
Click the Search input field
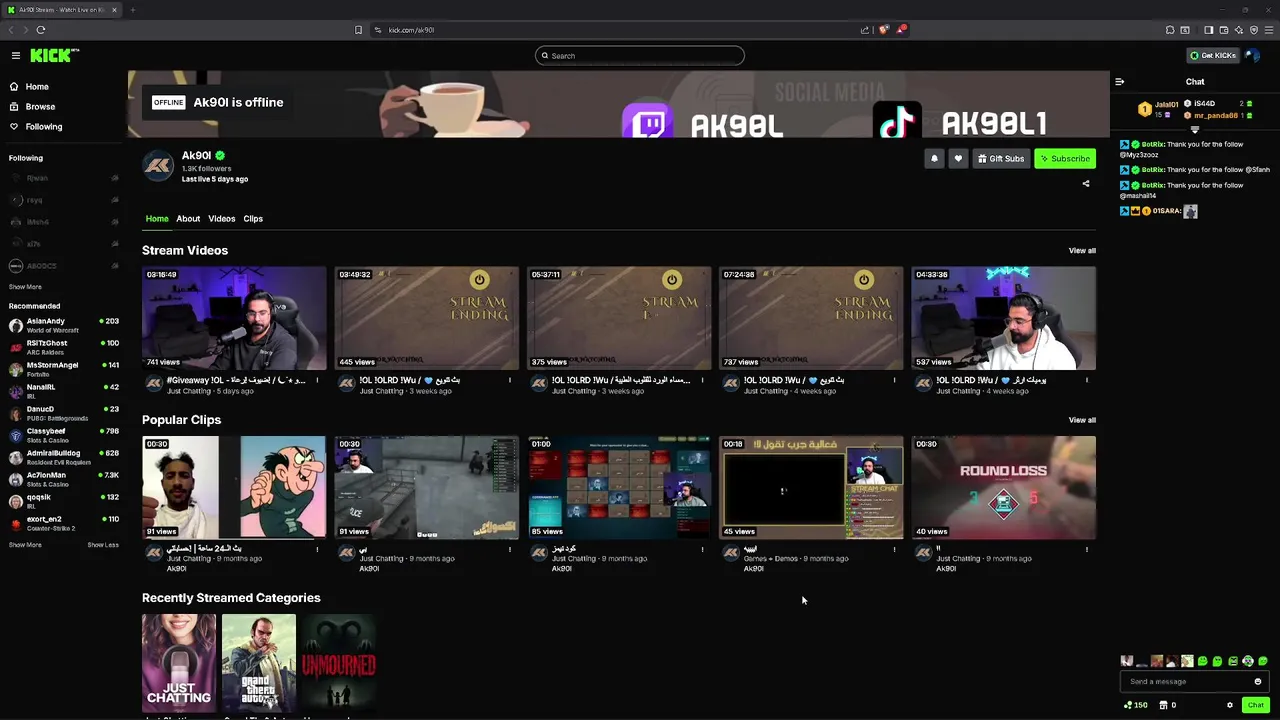click(x=640, y=56)
